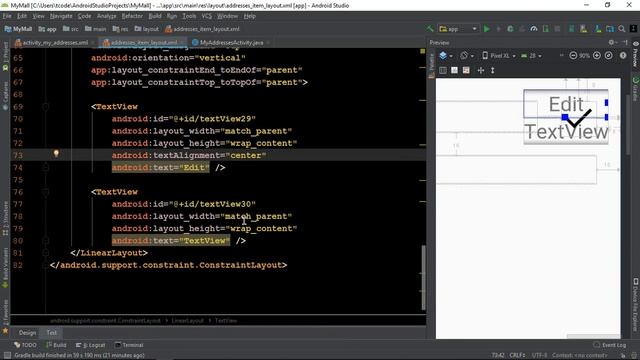Select the Edit text in layout preview

click(566, 104)
